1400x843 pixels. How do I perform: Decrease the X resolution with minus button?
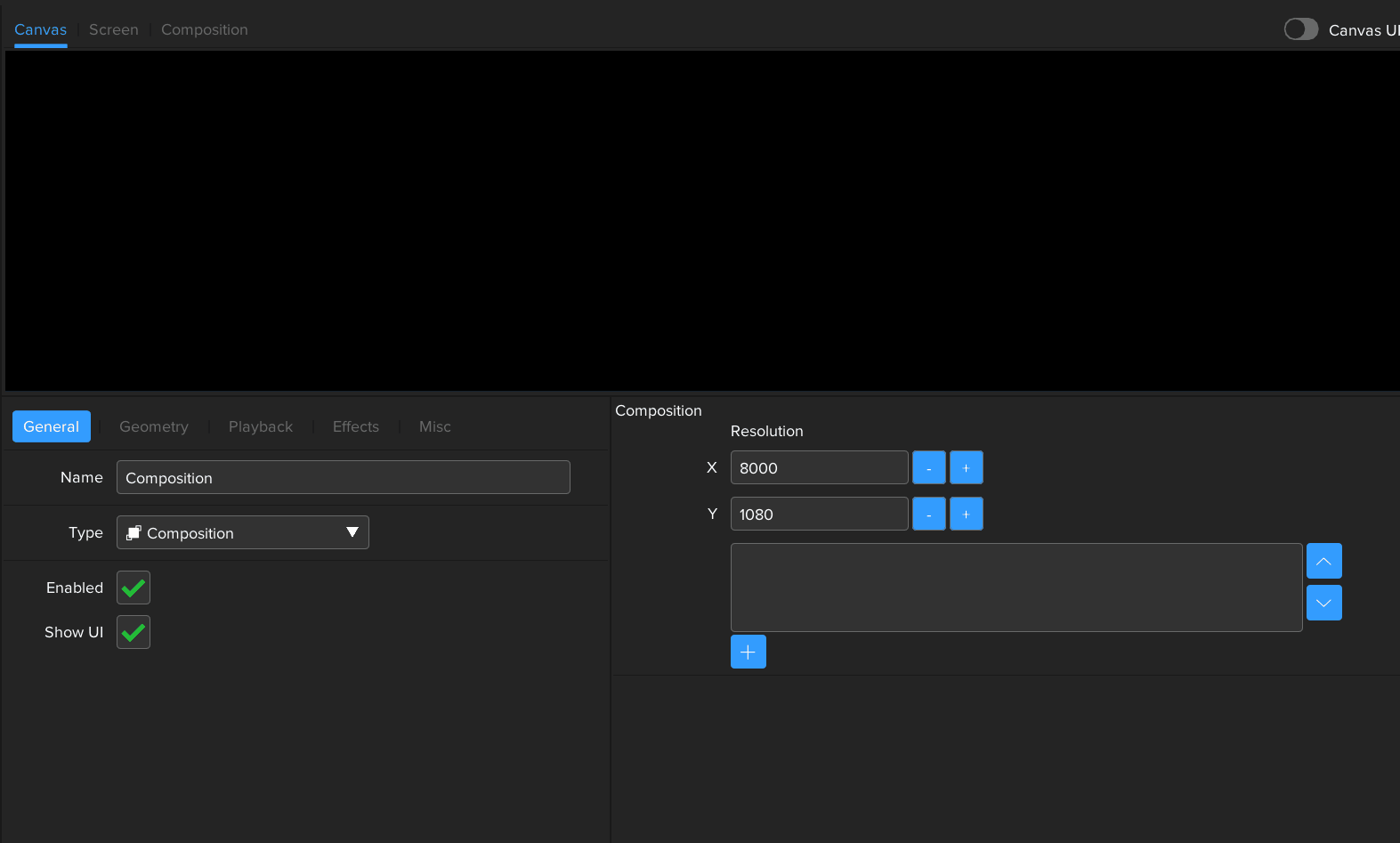[x=928, y=467]
